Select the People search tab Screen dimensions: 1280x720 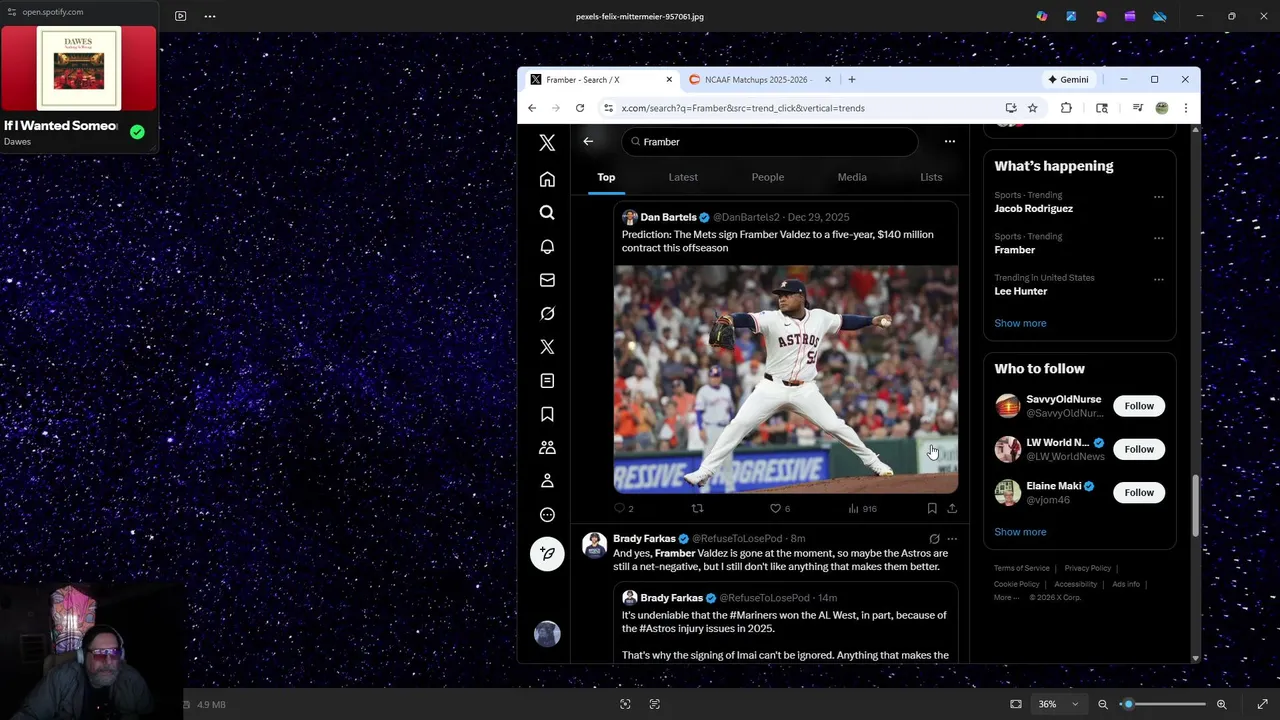(x=768, y=177)
